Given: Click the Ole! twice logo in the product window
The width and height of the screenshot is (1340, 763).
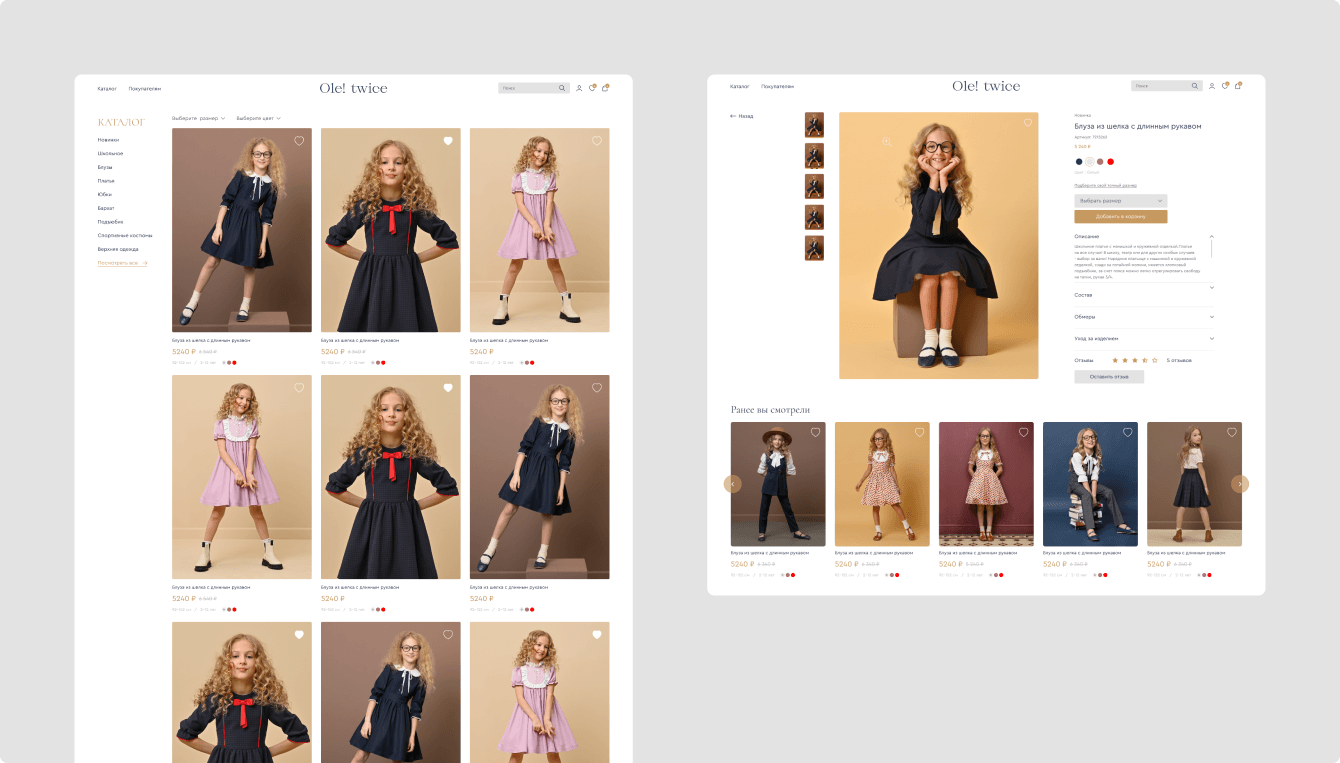Looking at the screenshot, I should coord(986,86).
